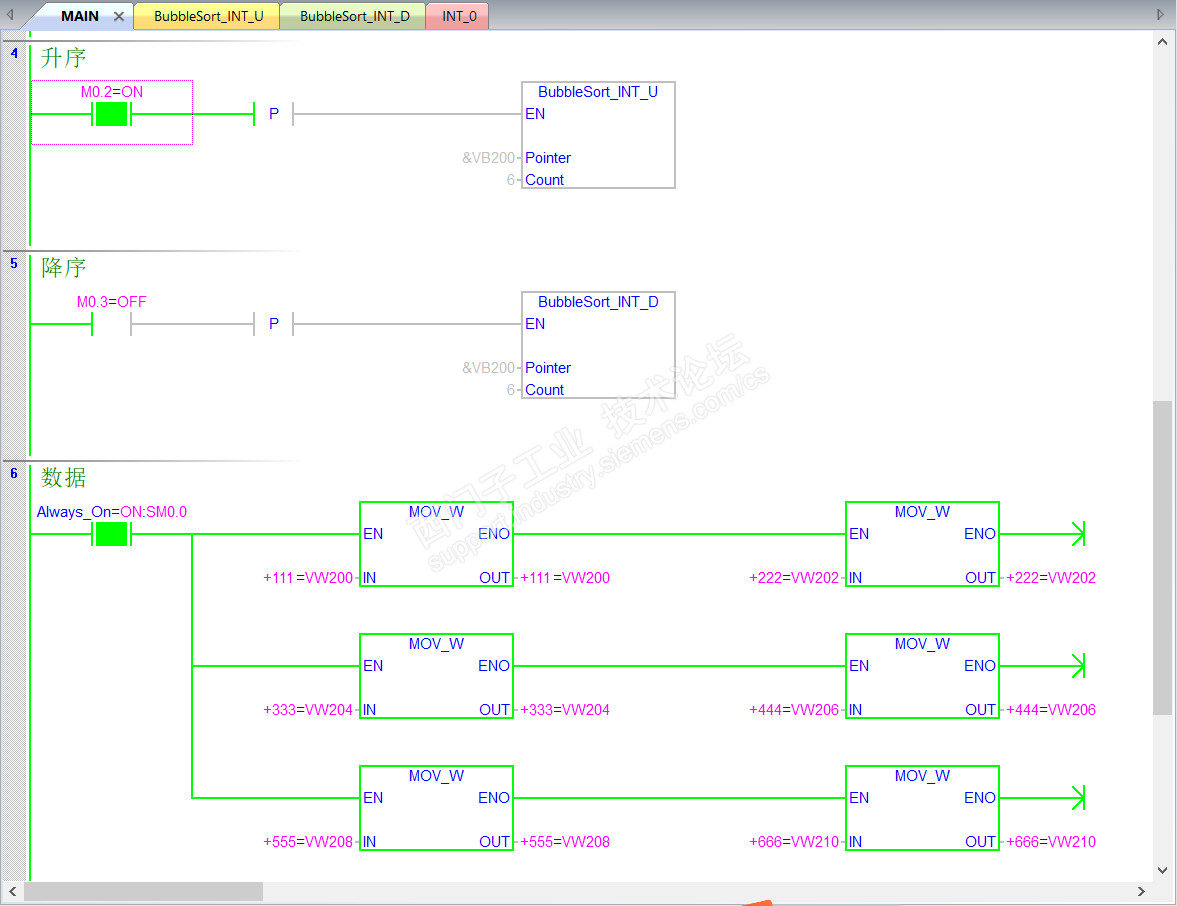Select the MOV_W block writing VW200

(436, 544)
